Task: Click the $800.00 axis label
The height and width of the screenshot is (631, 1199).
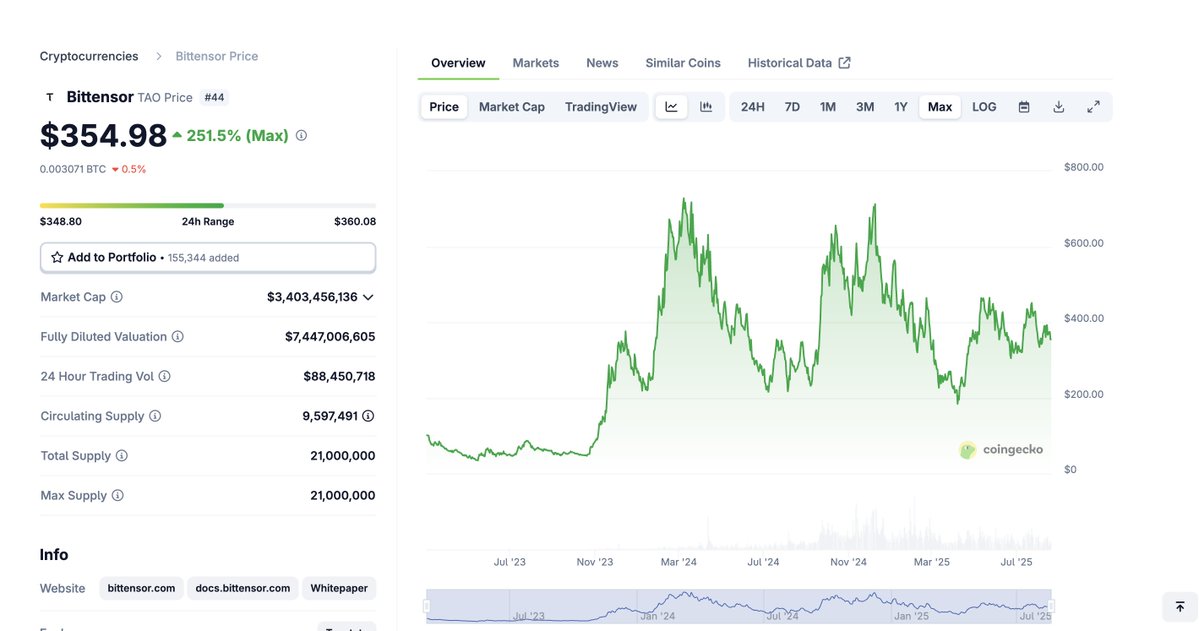Action: point(1084,167)
